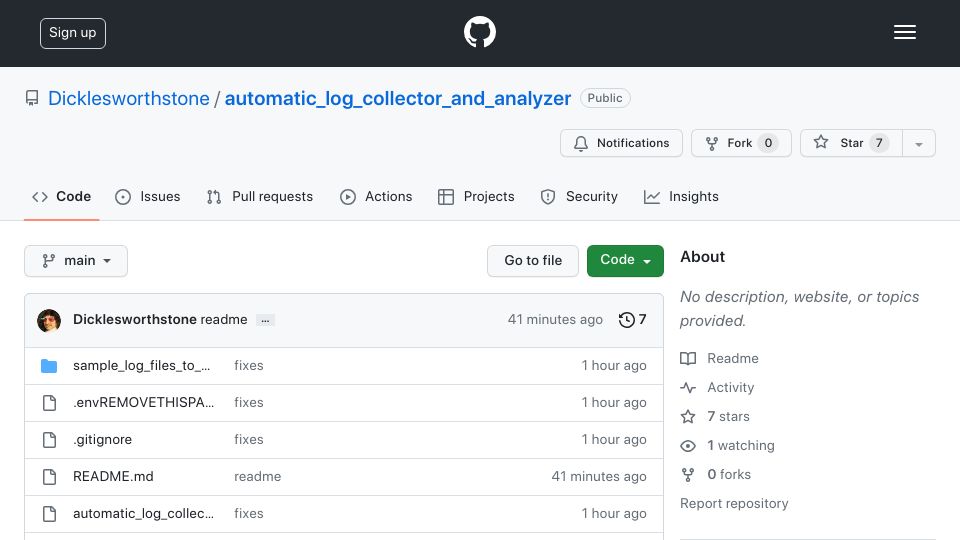
Task: Fork the repository
Action: click(x=741, y=143)
